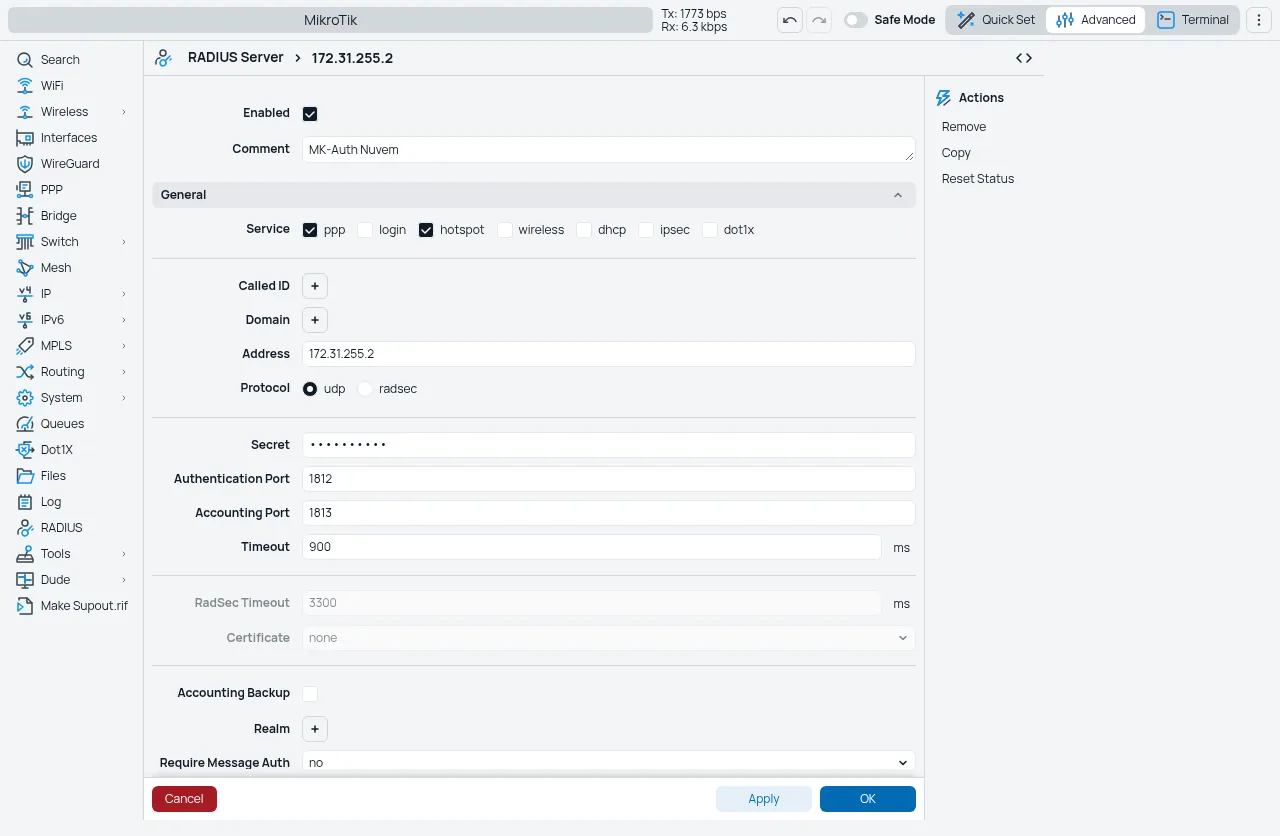Click the redo arrow button
1280x836 pixels.
click(819, 20)
